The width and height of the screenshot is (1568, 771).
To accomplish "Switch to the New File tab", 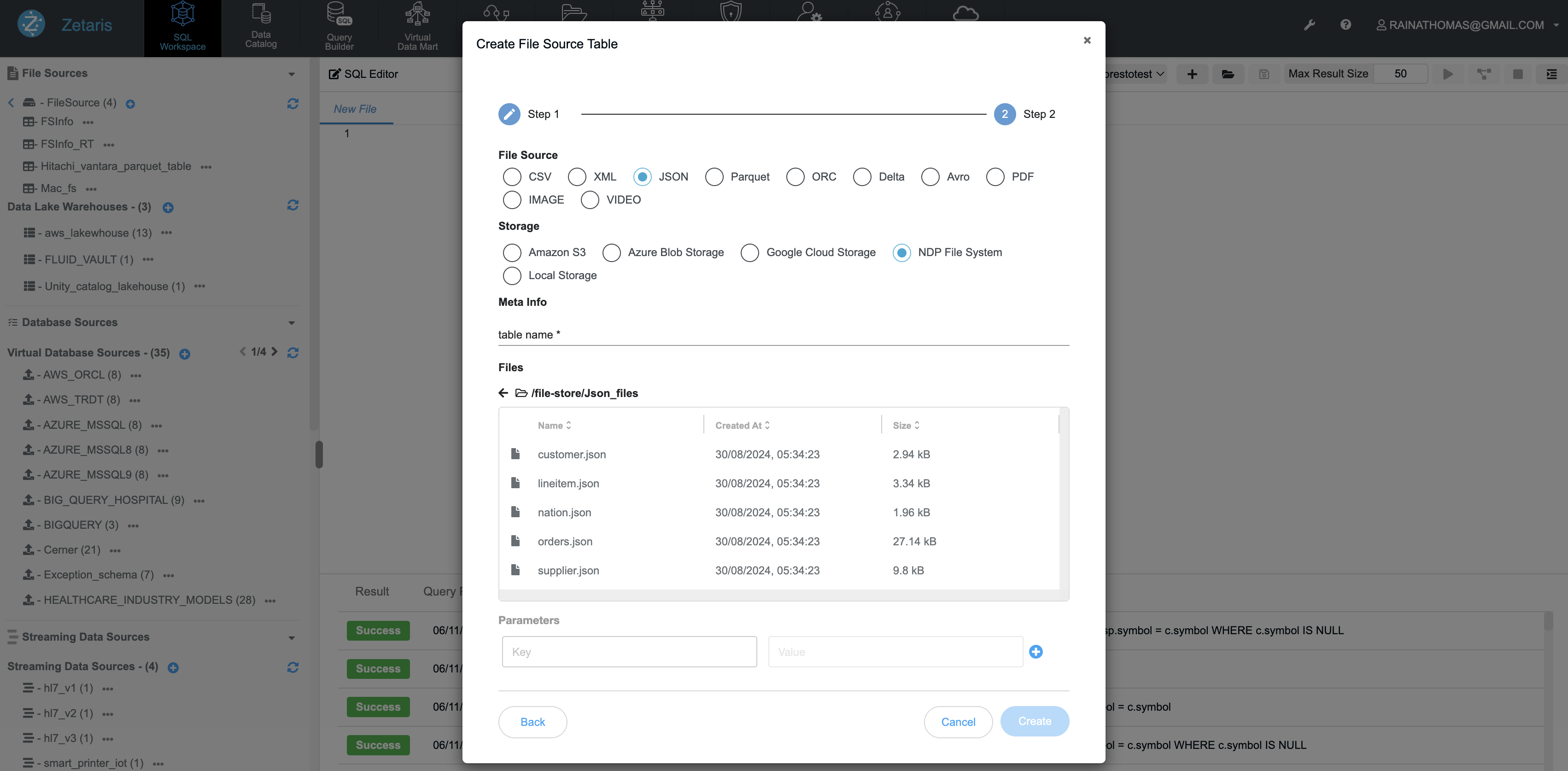I will pyautogui.click(x=355, y=109).
